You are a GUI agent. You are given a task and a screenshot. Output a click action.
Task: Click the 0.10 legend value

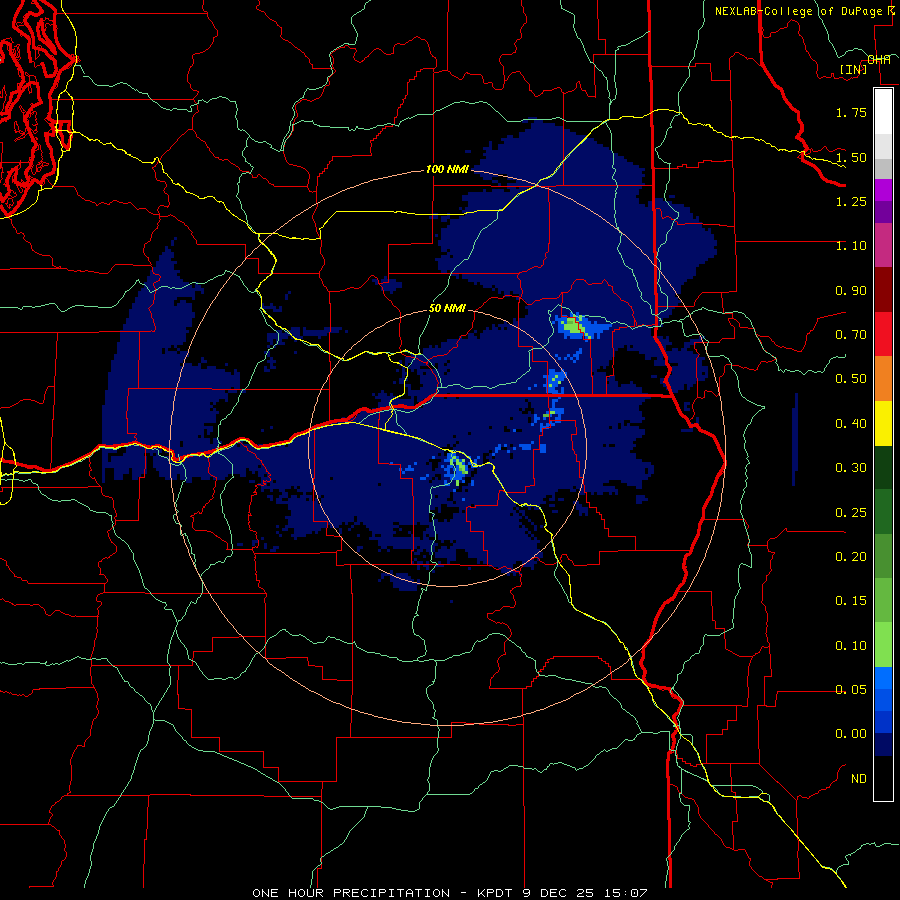[851, 646]
